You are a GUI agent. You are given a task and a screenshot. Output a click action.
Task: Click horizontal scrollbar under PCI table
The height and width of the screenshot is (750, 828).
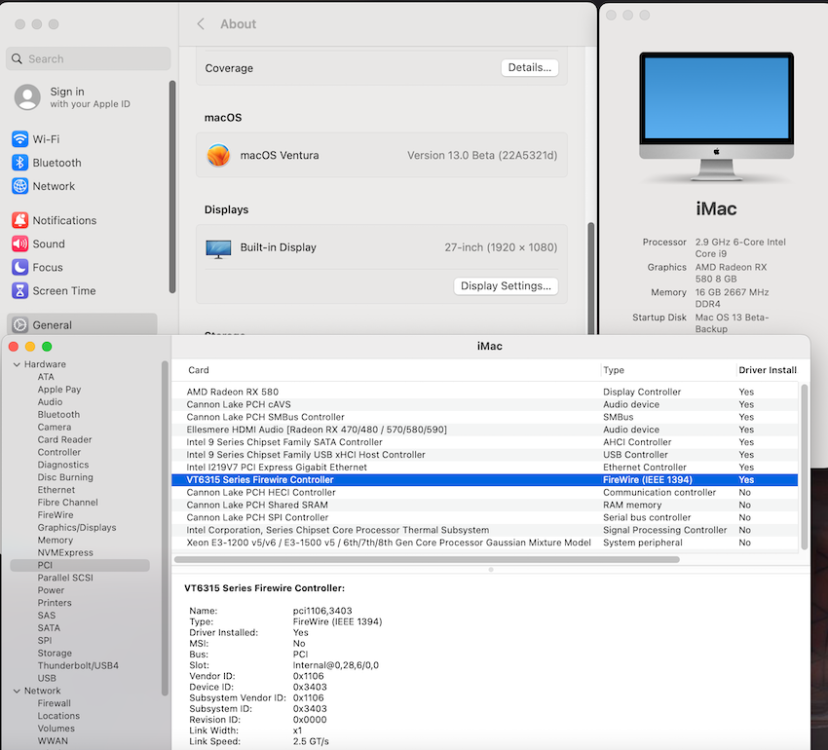(x=427, y=559)
